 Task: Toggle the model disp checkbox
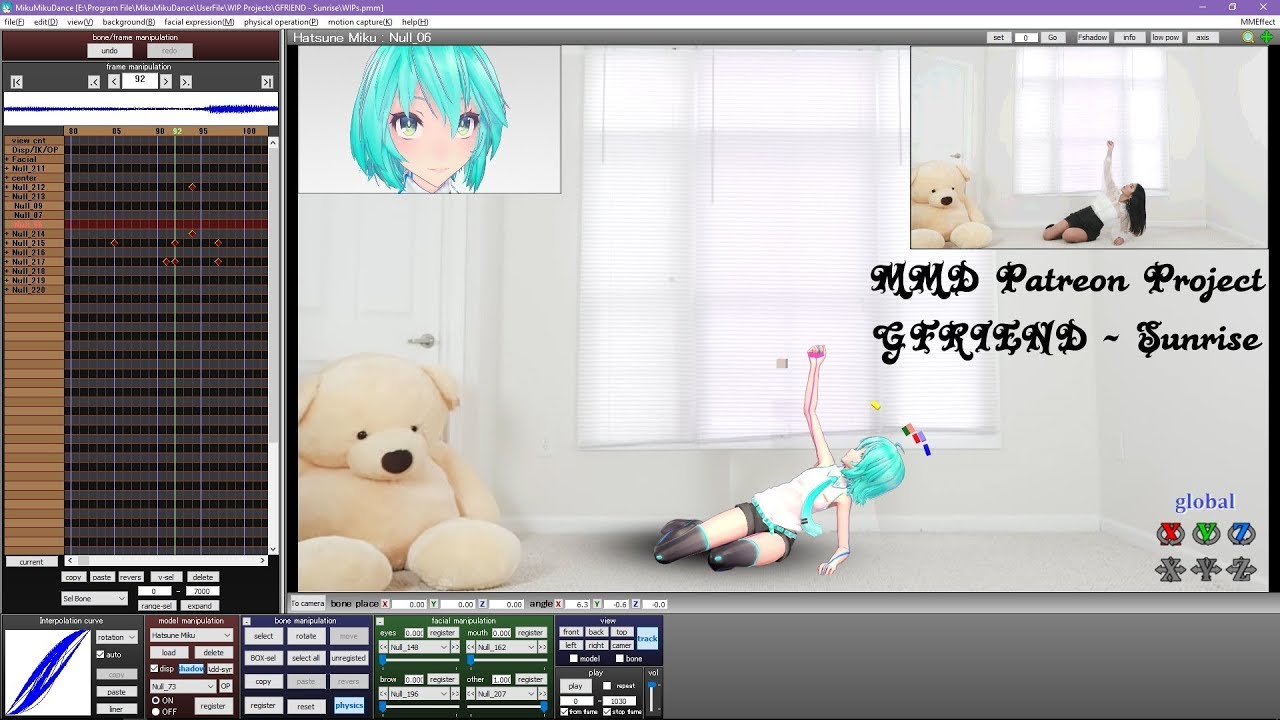154,669
